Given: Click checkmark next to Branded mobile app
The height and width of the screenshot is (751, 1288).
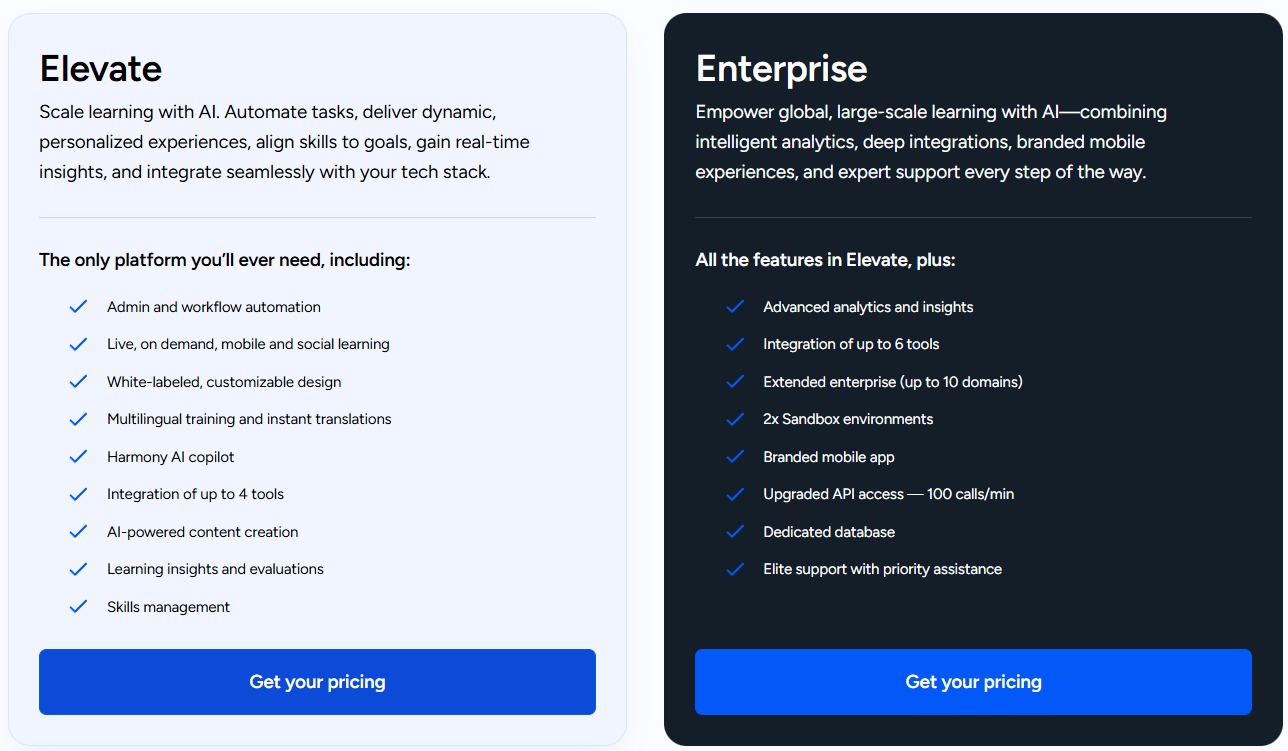Looking at the screenshot, I should [735, 457].
